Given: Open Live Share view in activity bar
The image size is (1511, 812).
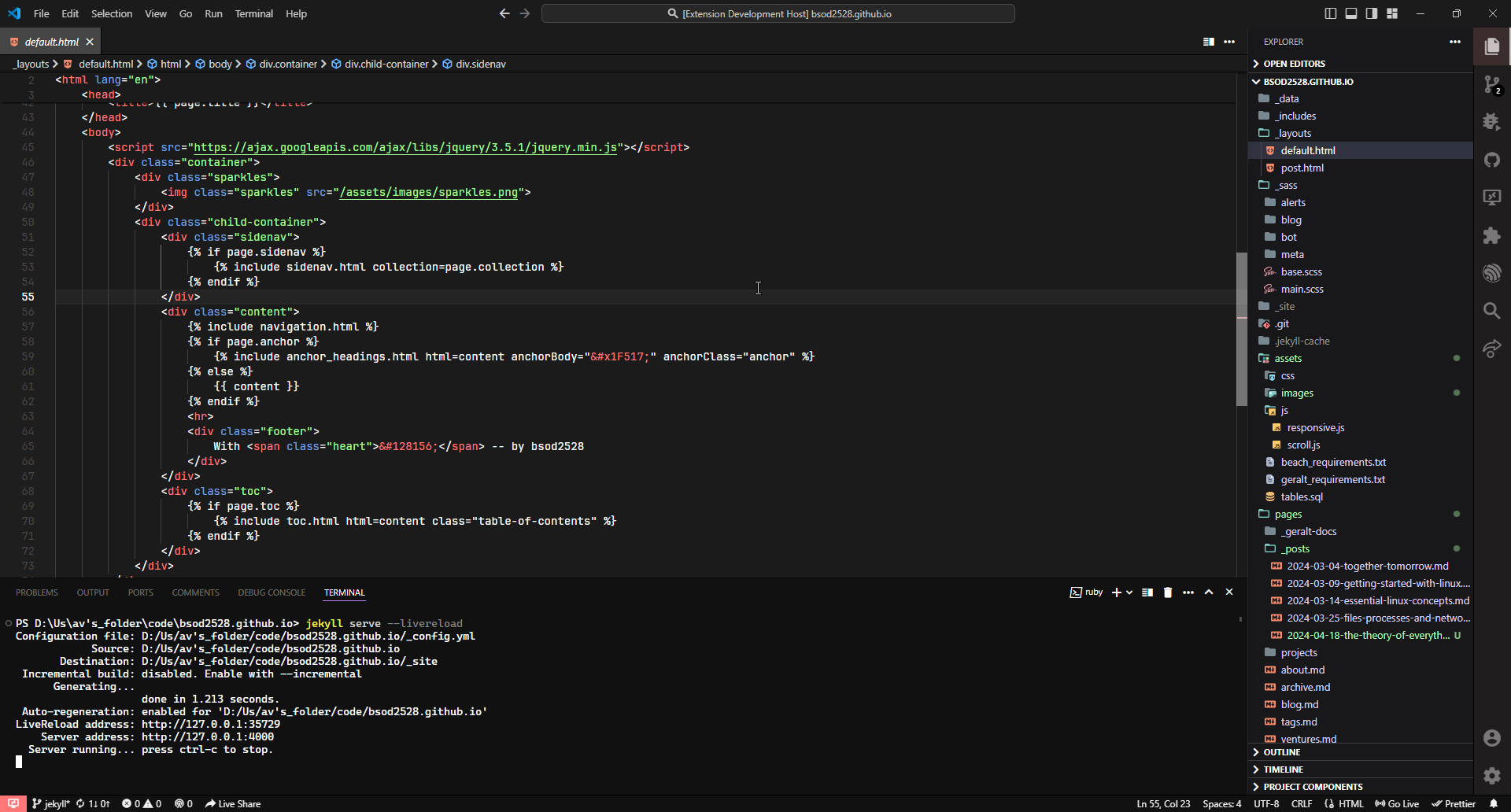Looking at the screenshot, I should [1491, 349].
